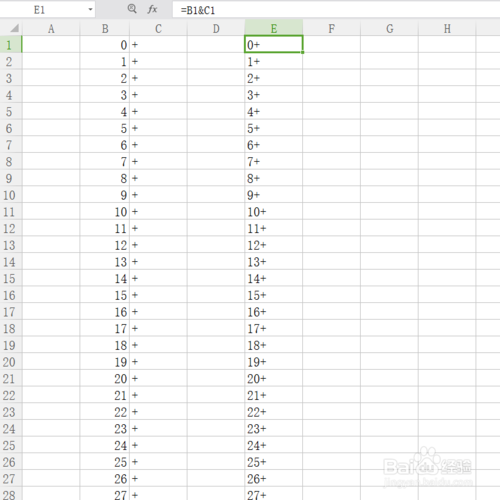Select column H header
This screenshot has height=500, width=500.
(447, 29)
